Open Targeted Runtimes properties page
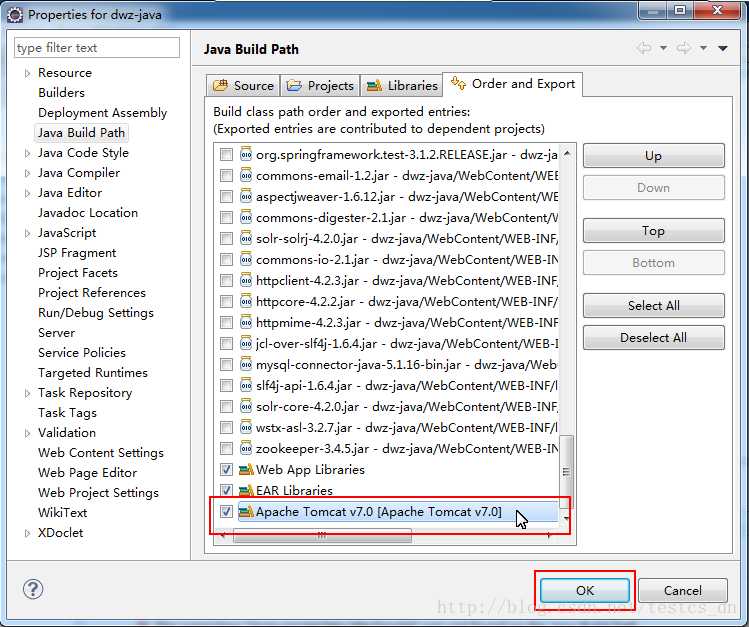The width and height of the screenshot is (749, 627). (93, 372)
